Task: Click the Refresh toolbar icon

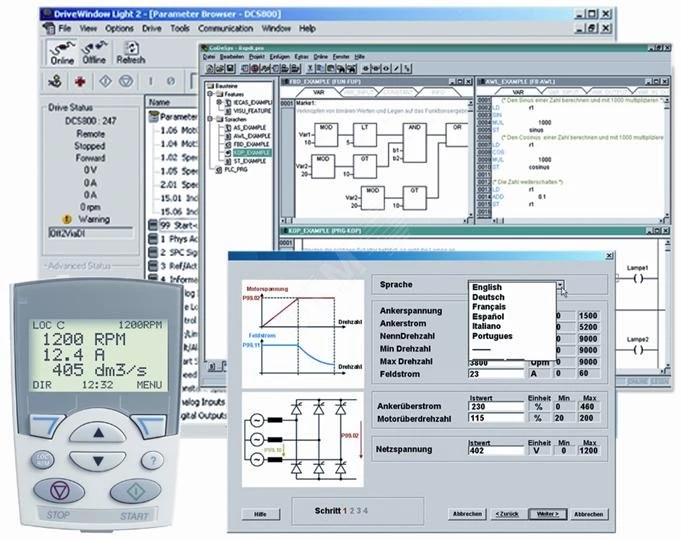Action: (131, 53)
